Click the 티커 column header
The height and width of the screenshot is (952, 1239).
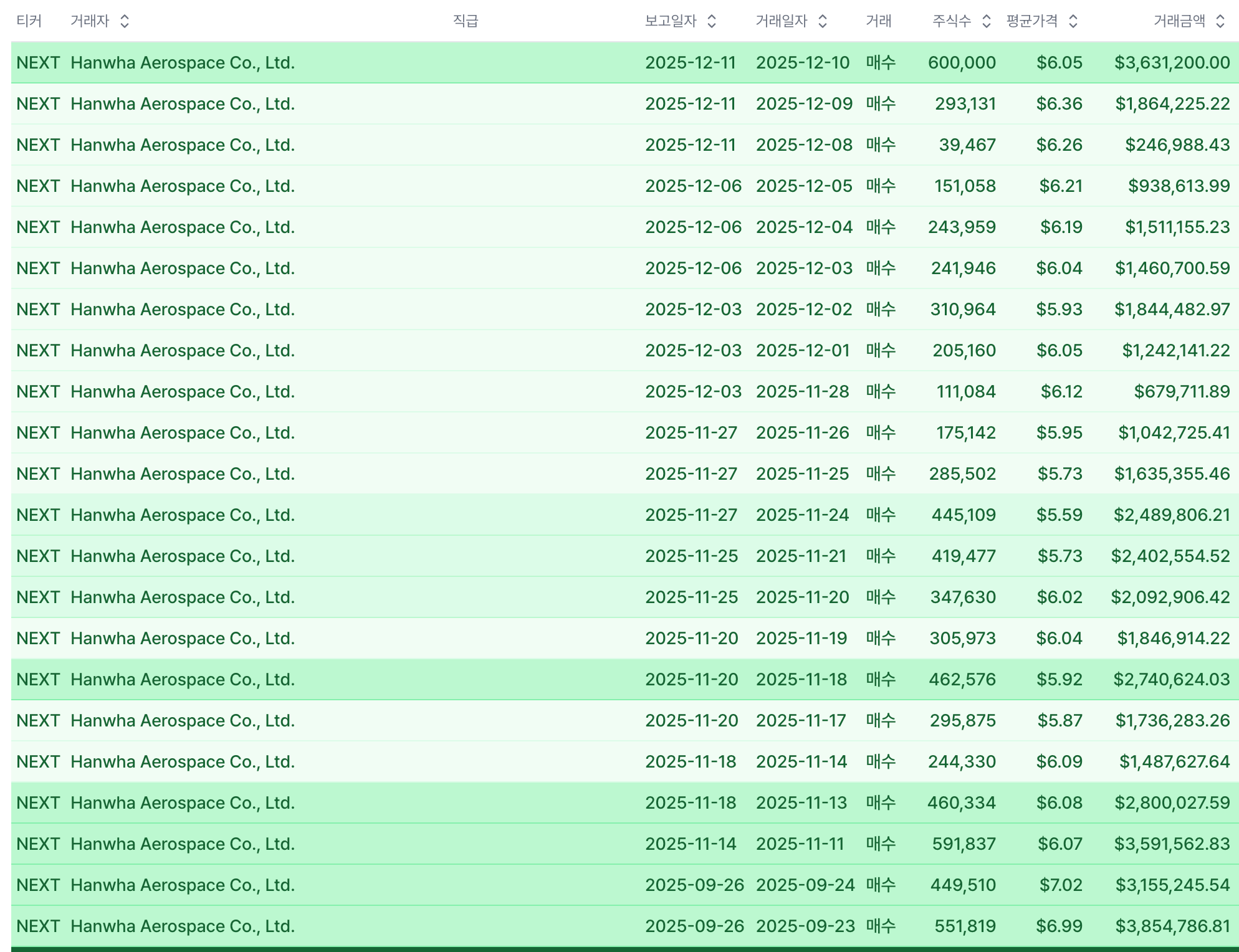pyautogui.click(x=29, y=21)
